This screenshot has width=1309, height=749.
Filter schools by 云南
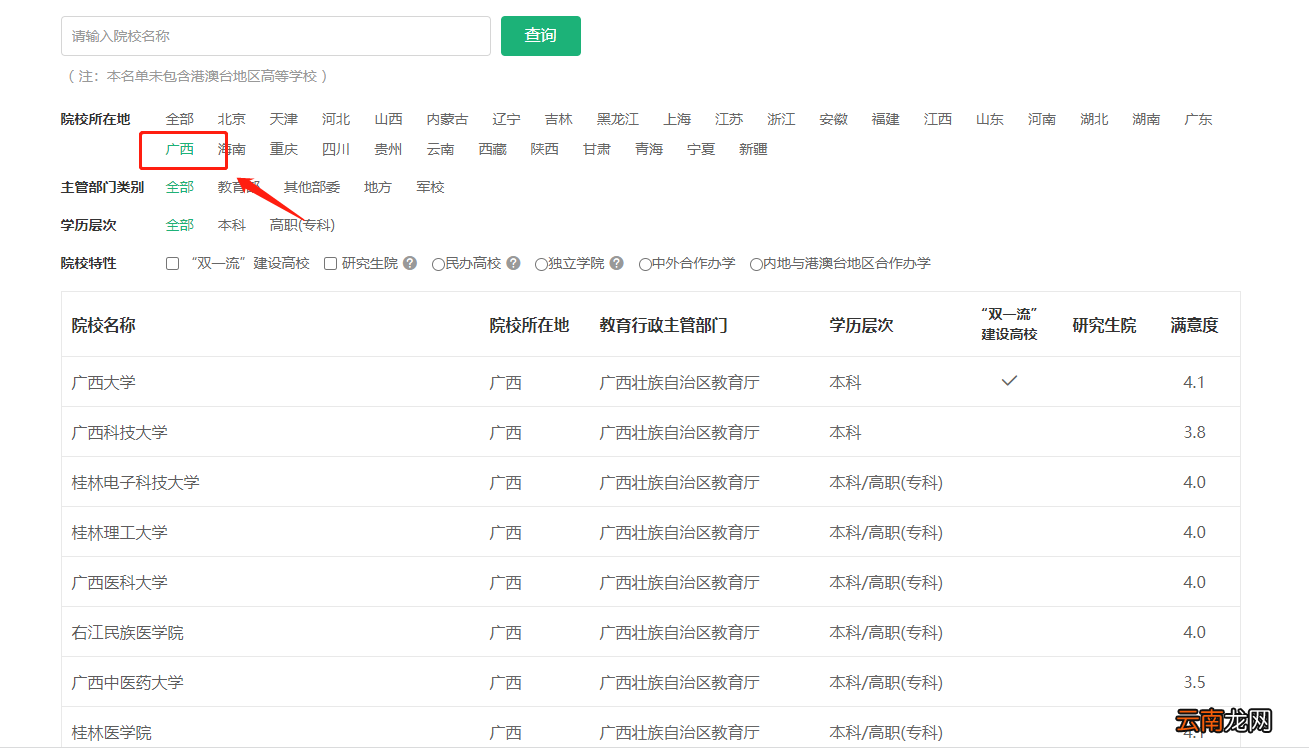coord(440,149)
